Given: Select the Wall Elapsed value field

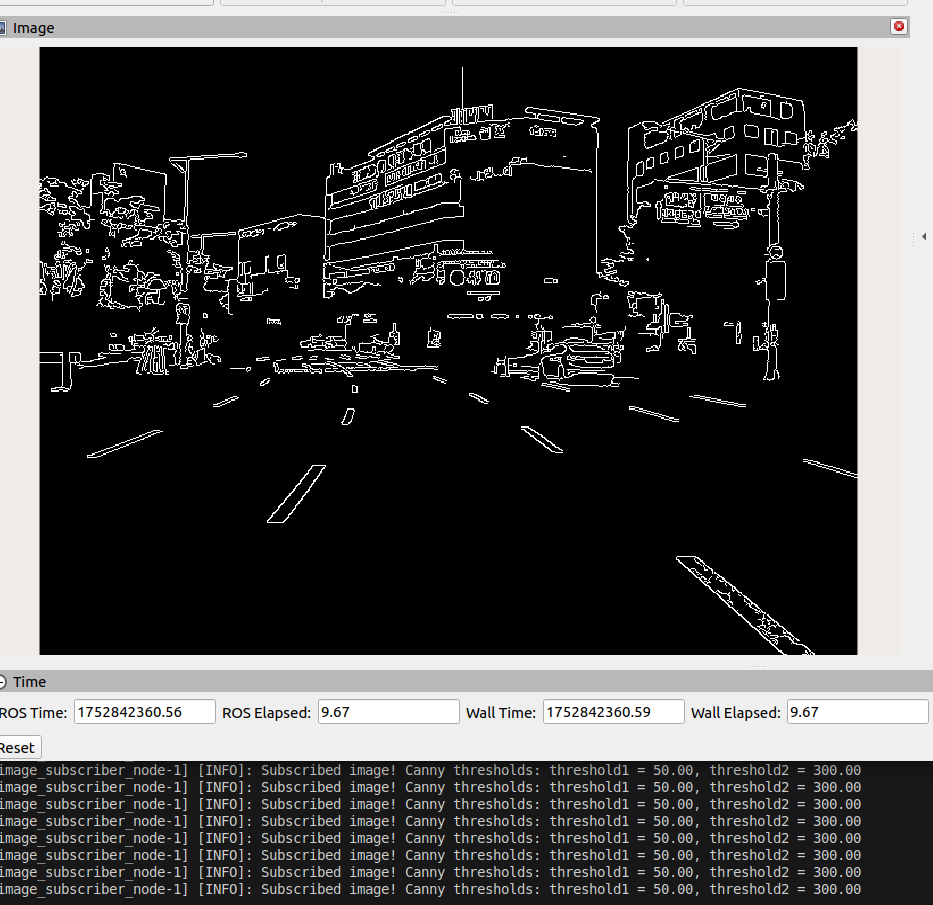Looking at the screenshot, I should [857, 712].
